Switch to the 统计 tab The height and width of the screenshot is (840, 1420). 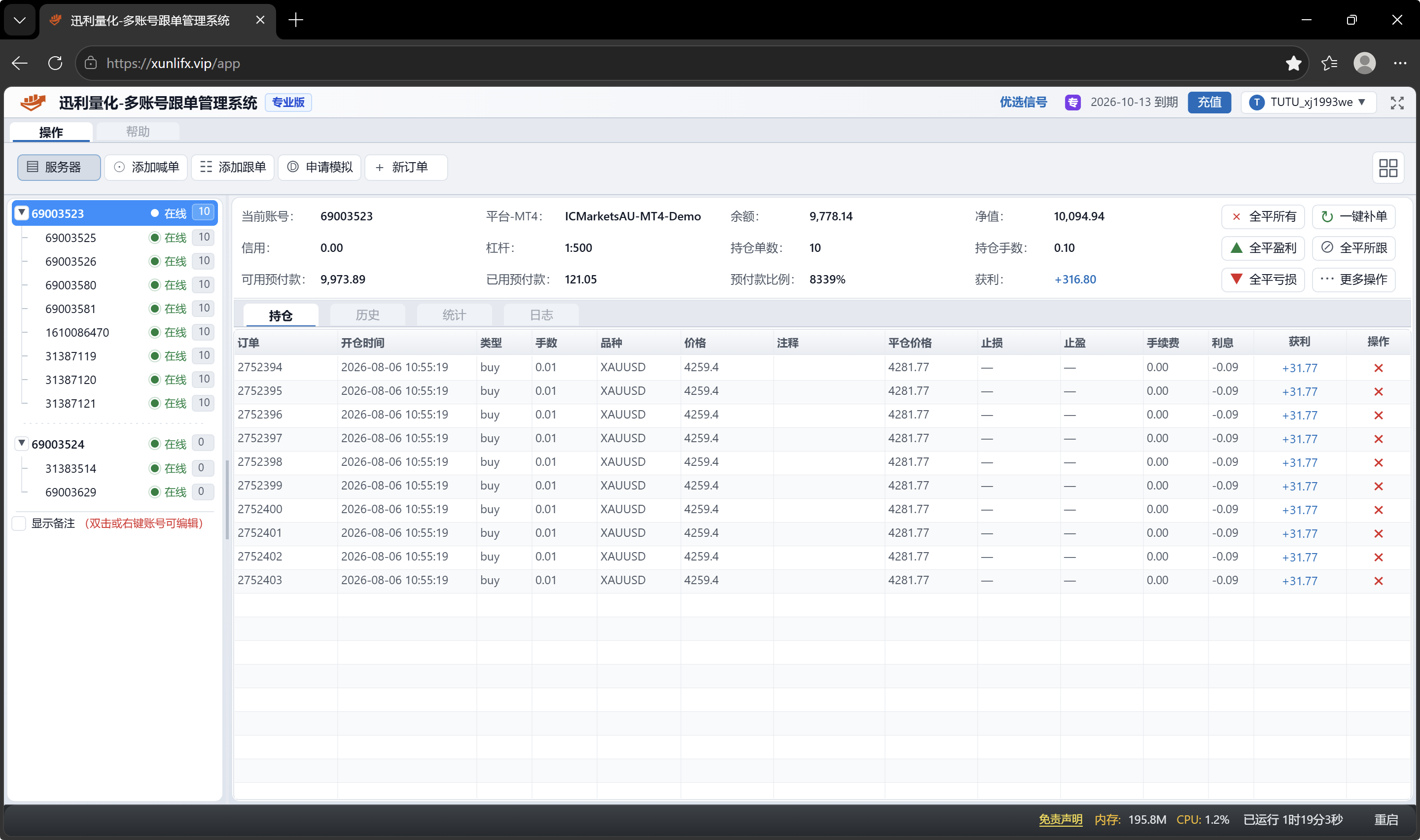click(x=454, y=315)
